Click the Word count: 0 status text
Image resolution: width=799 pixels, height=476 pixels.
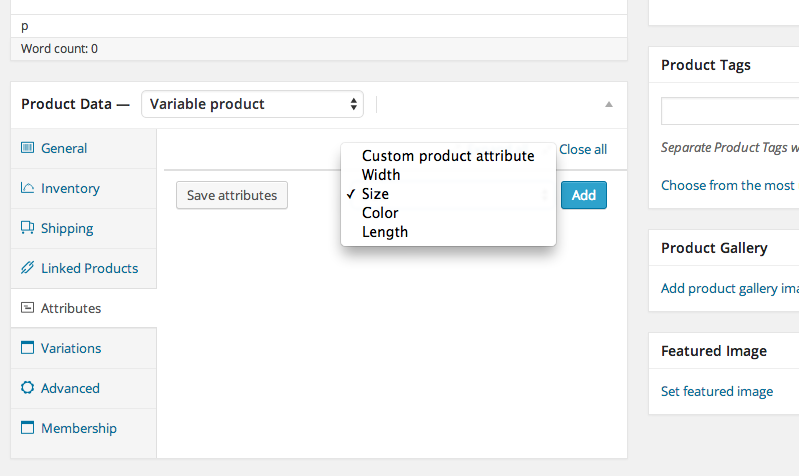tap(59, 49)
